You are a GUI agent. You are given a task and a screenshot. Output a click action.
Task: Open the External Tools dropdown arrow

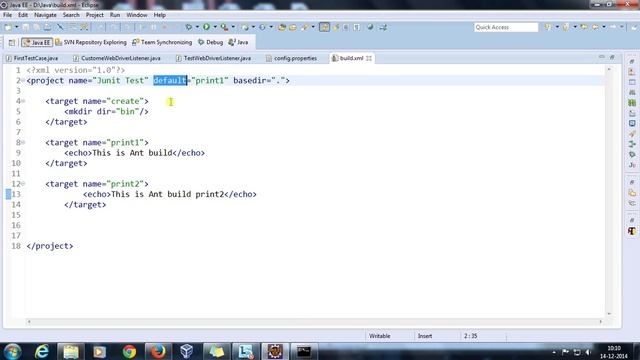pos(233,27)
